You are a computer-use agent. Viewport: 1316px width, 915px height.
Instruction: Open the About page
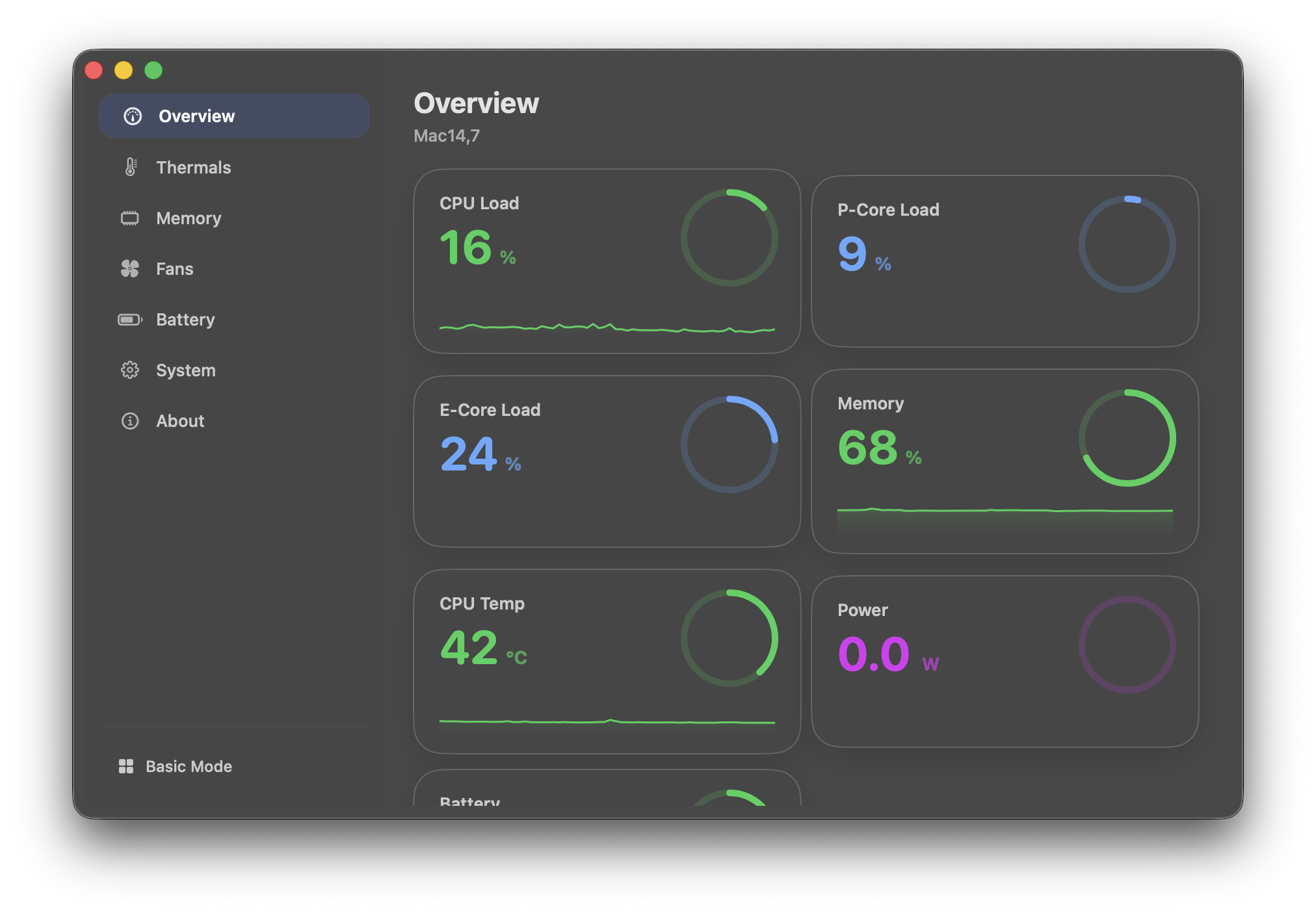179,421
